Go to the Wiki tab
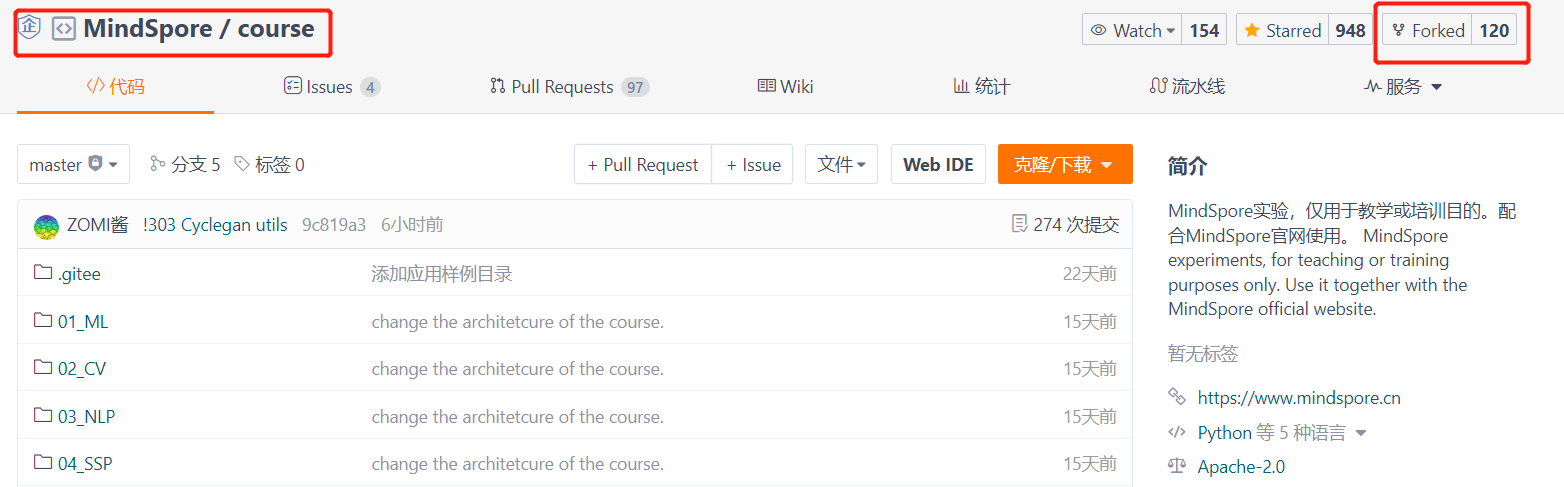Image resolution: width=1564 pixels, height=487 pixels. [785, 87]
